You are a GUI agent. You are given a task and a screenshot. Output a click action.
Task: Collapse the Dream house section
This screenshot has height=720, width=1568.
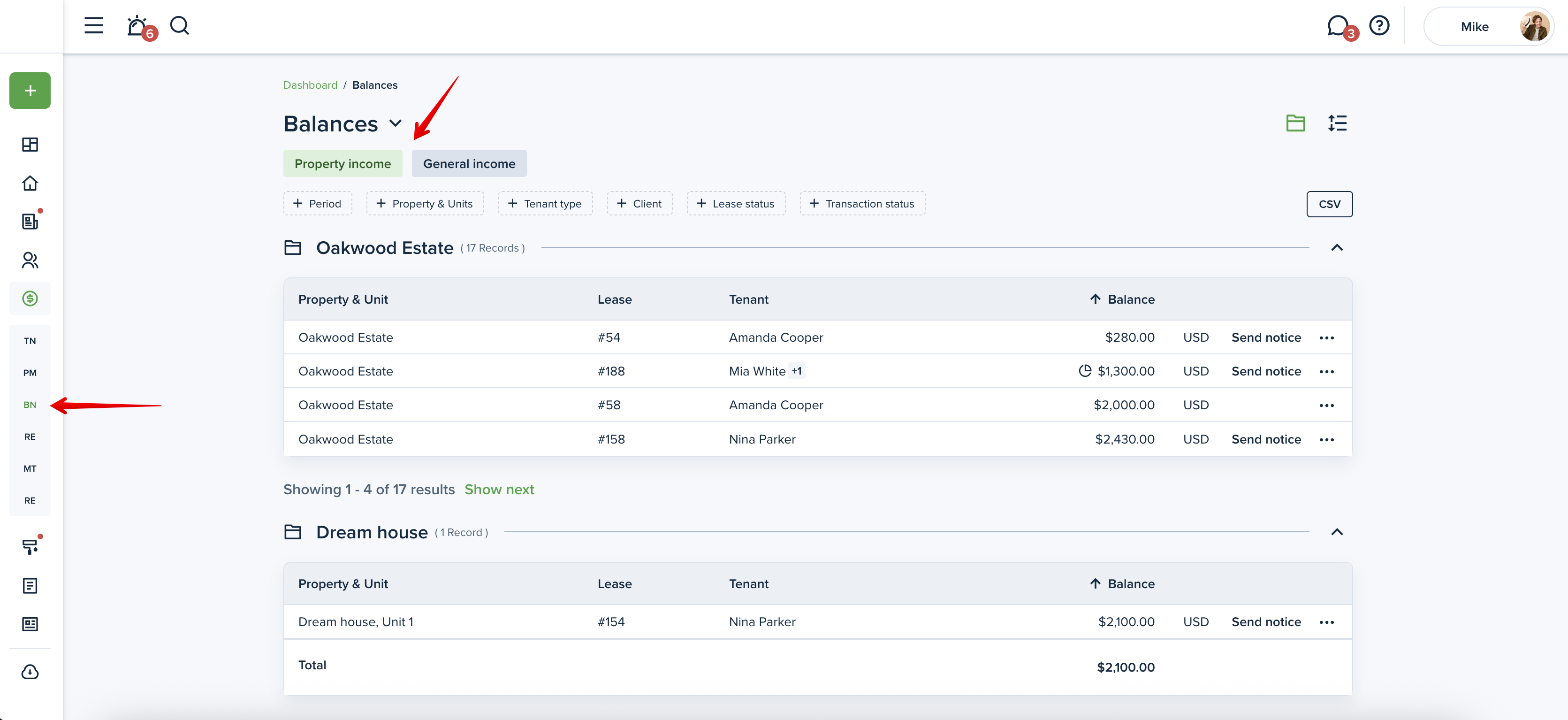(1337, 532)
